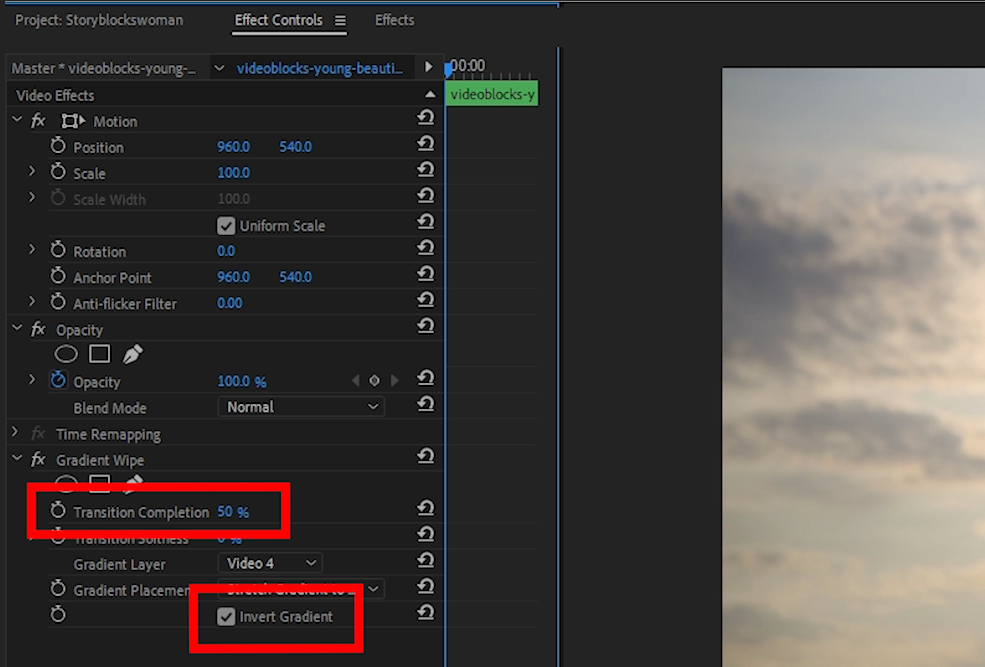Open the Gradient Layer Video 4 dropdown
Viewport: 985px width, 667px height.
[x=270, y=563]
